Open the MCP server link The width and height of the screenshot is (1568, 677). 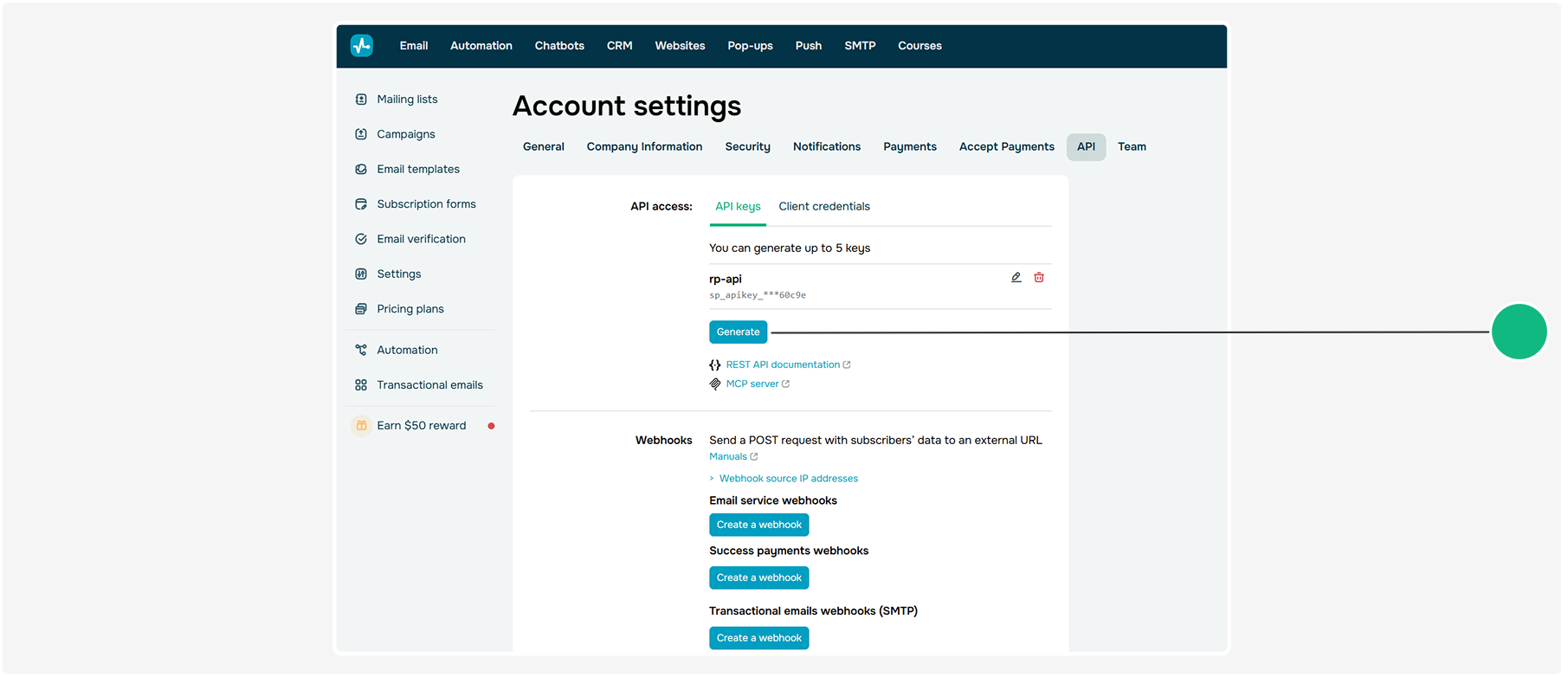tap(758, 384)
